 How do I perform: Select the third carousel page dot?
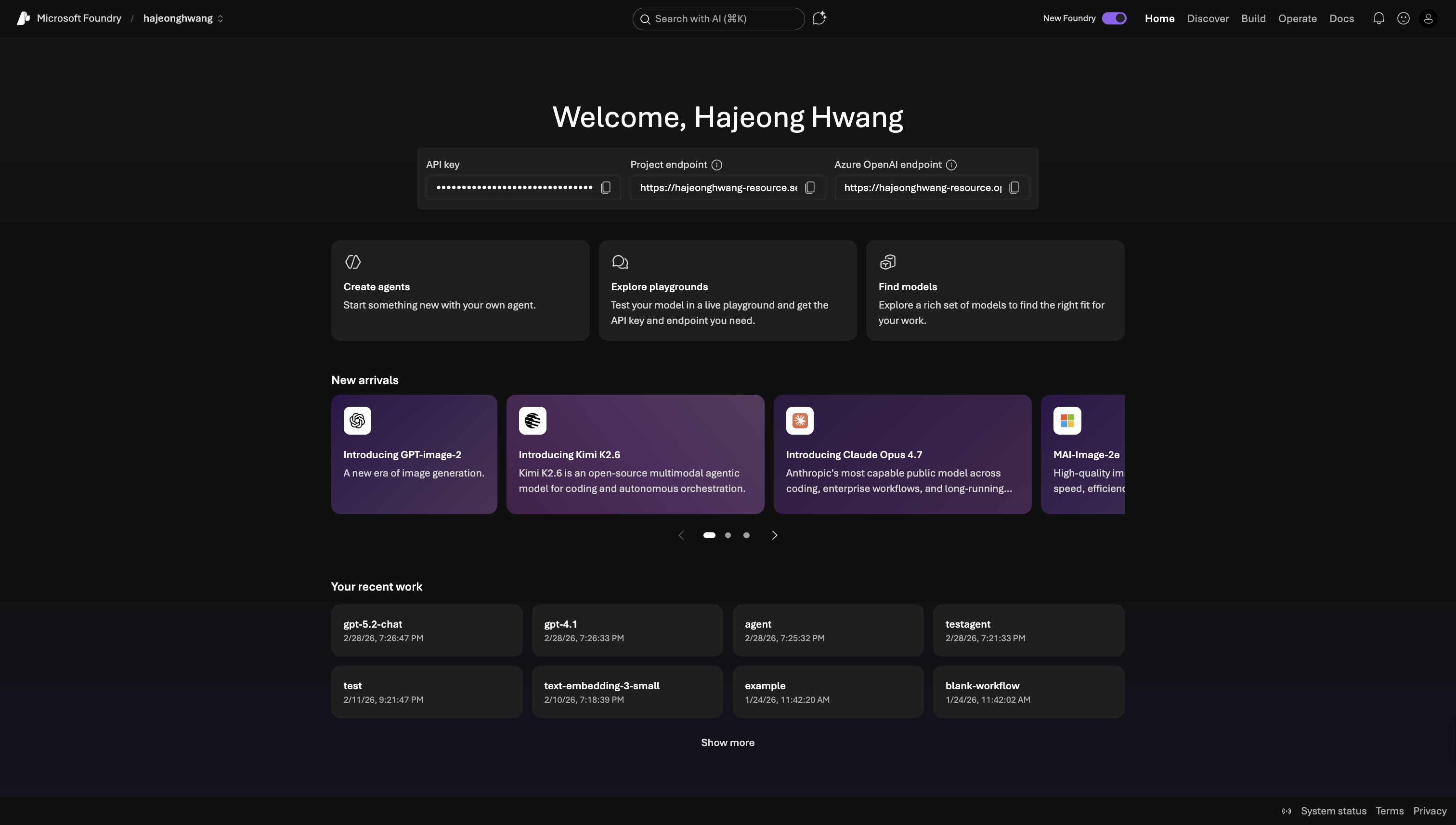pos(746,535)
